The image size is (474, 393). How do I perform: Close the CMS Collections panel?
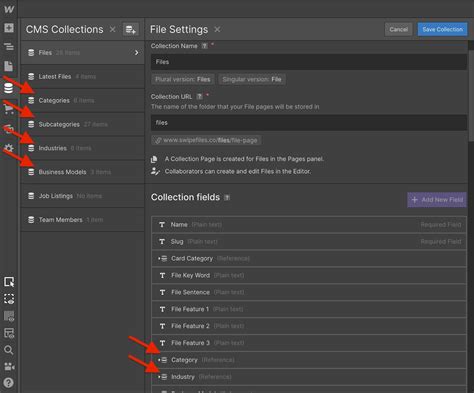(113, 29)
